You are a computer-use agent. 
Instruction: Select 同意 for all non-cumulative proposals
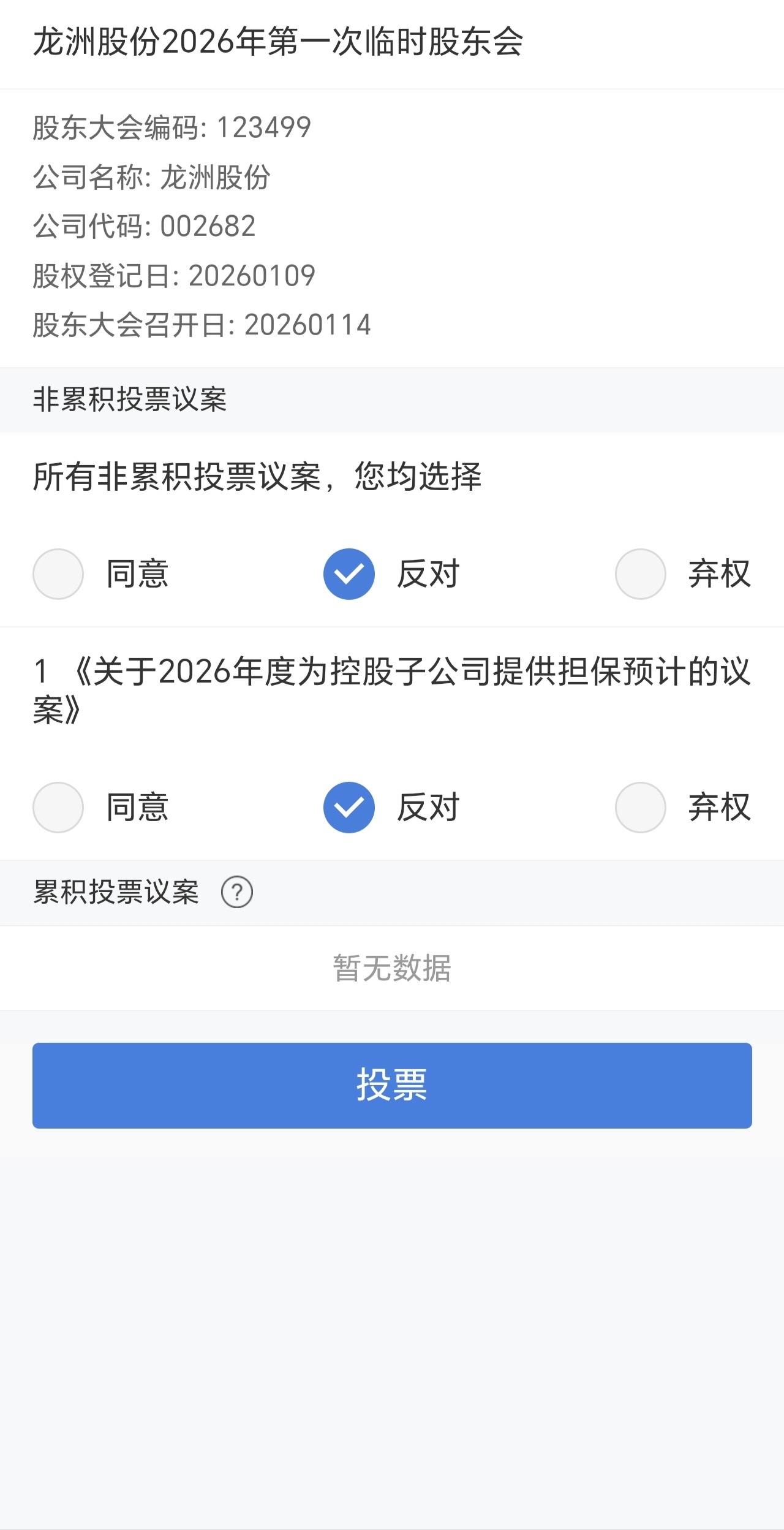(x=58, y=574)
